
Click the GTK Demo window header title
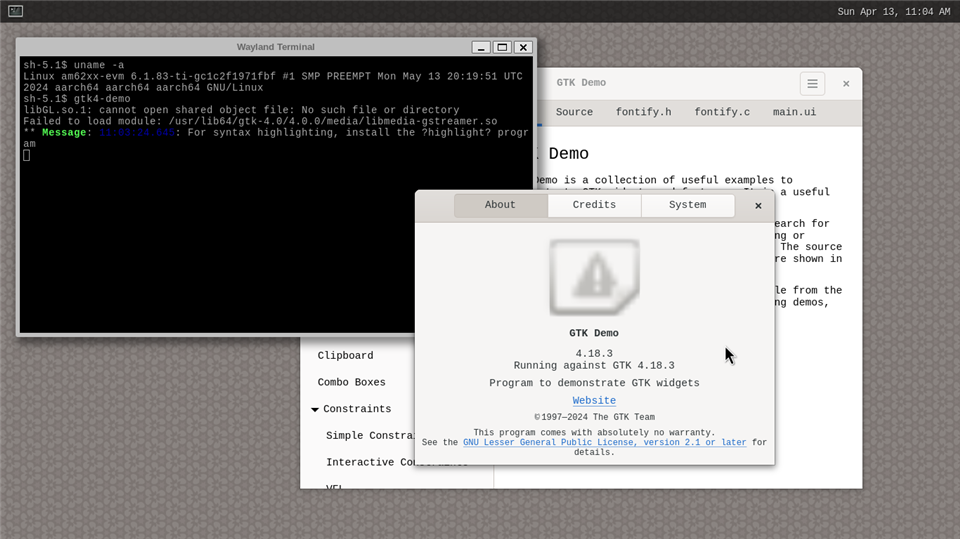pyautogui.click(x=581, y=83)
